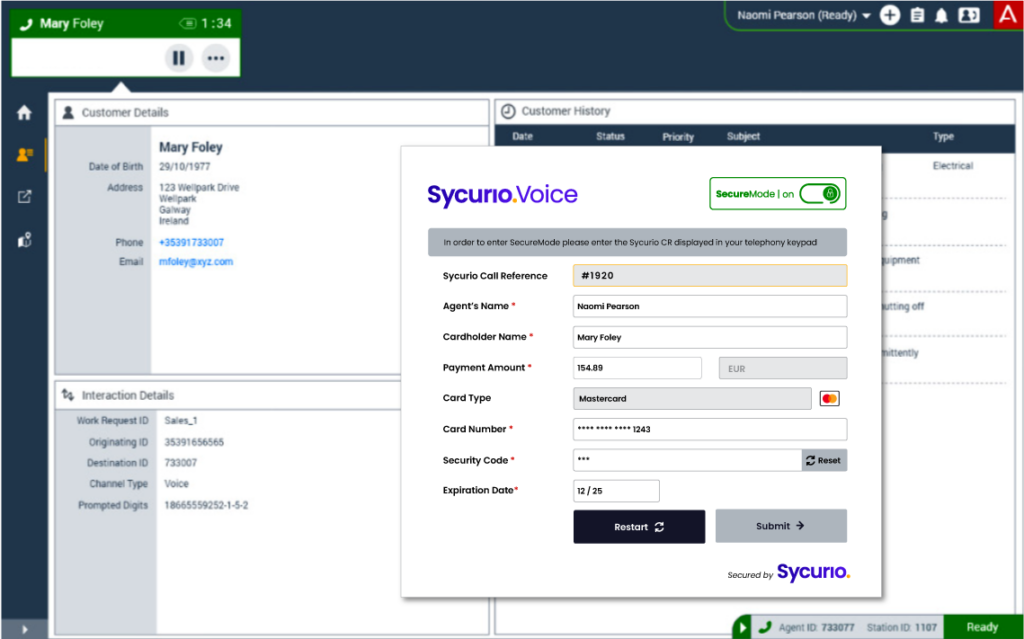Click the Customer Details person icon
Image resolution: width=1024 pixels, height=639 pixels.
pyautogui.click(x=68, y=112)
